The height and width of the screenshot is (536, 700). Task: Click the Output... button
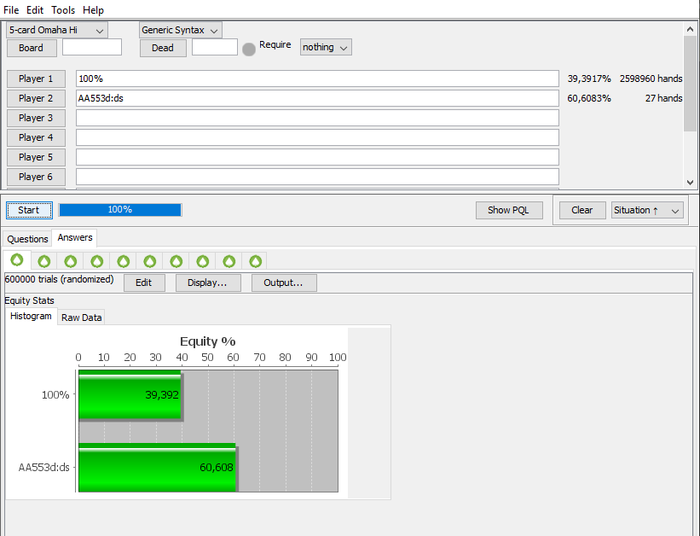284,283
